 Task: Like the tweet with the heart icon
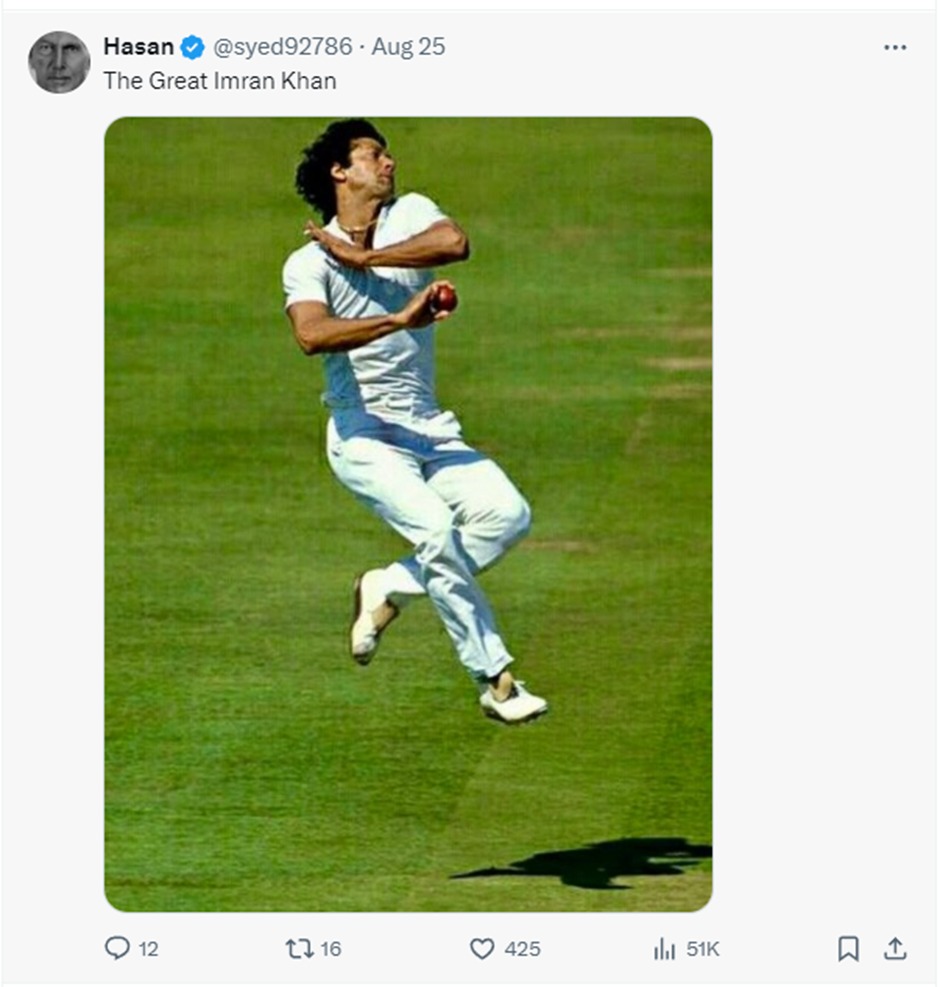482,948
